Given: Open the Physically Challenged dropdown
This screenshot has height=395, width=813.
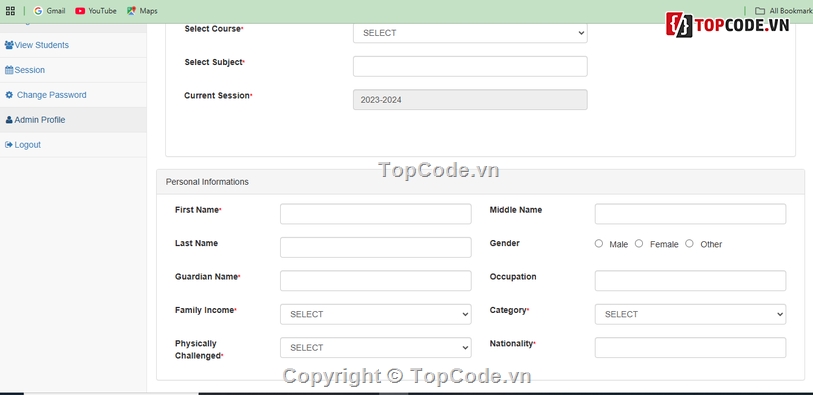Looking at the screenshot, I should pos(375,347).
